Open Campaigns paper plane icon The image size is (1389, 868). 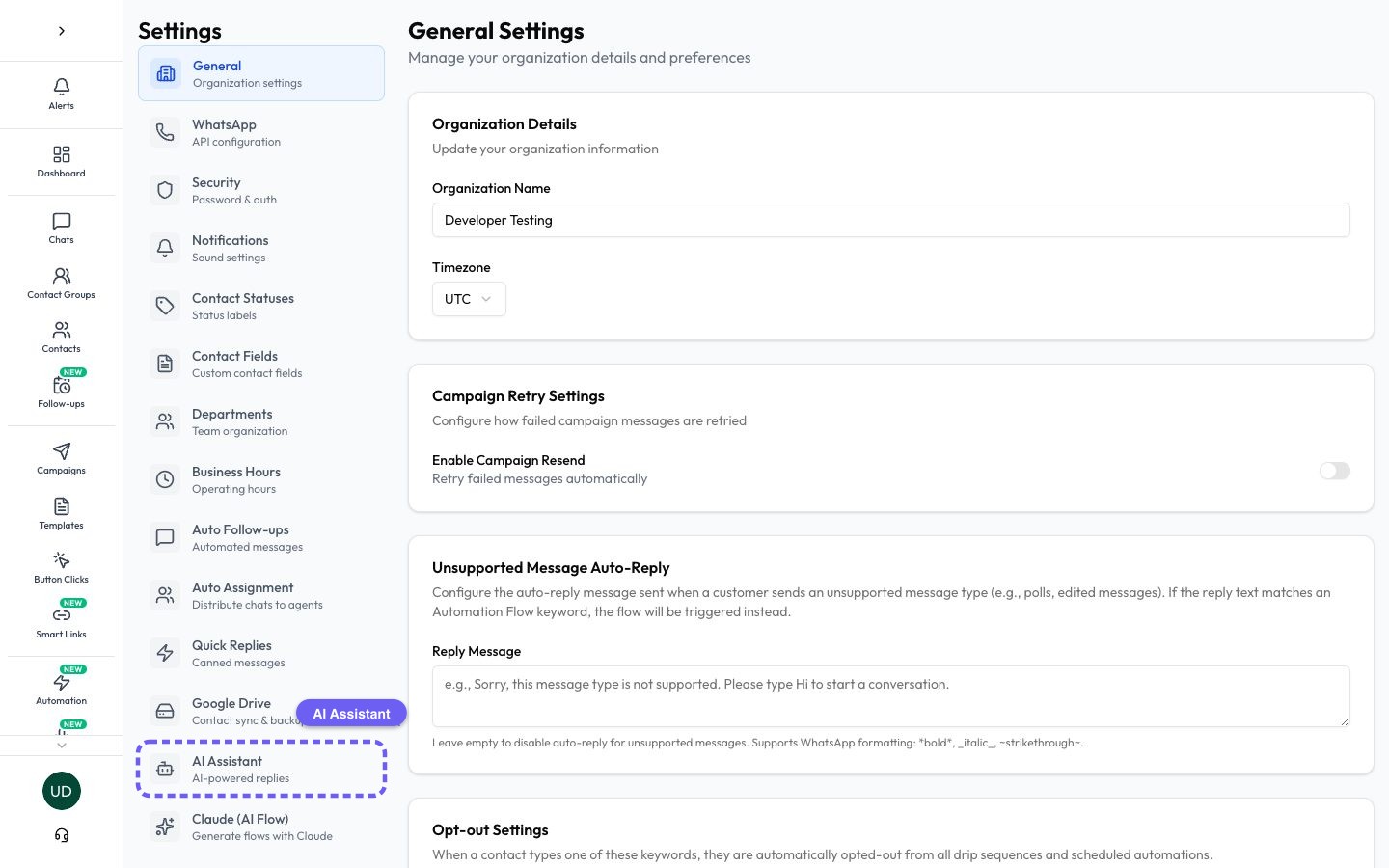pyautogui.click(x=62, y=451)
